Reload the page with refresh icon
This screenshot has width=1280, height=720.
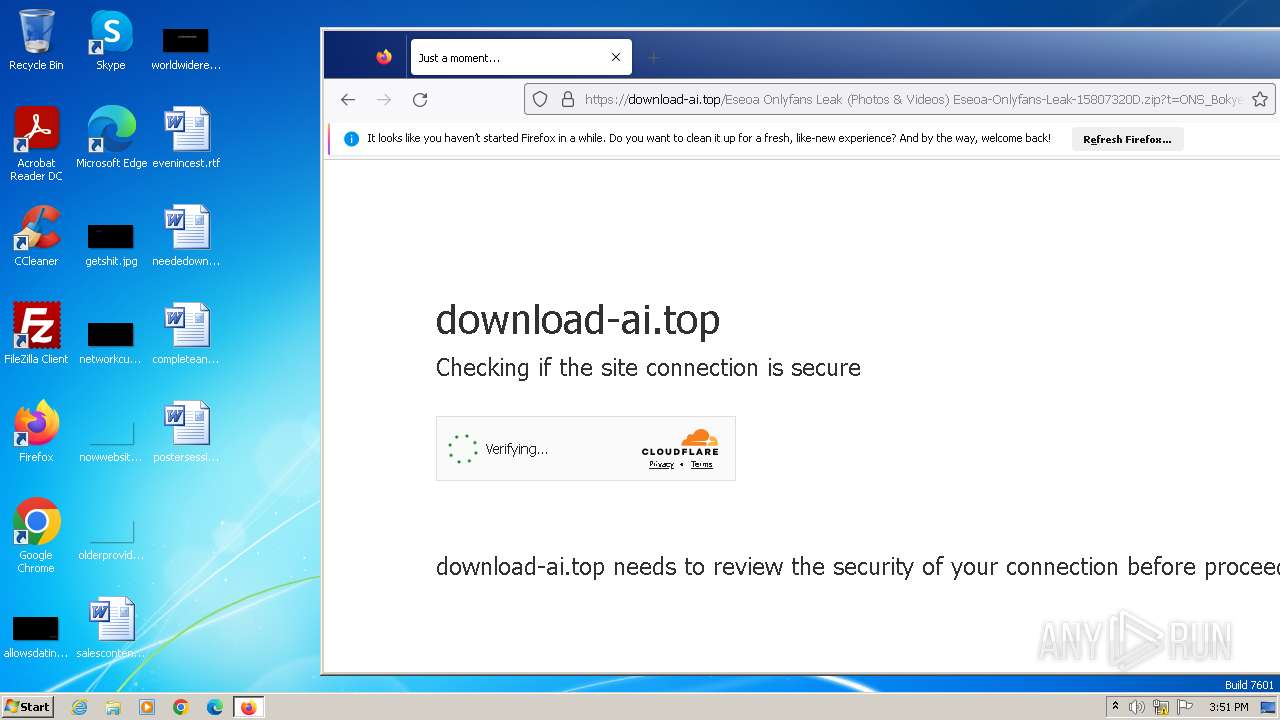click(x=420, y=99)
